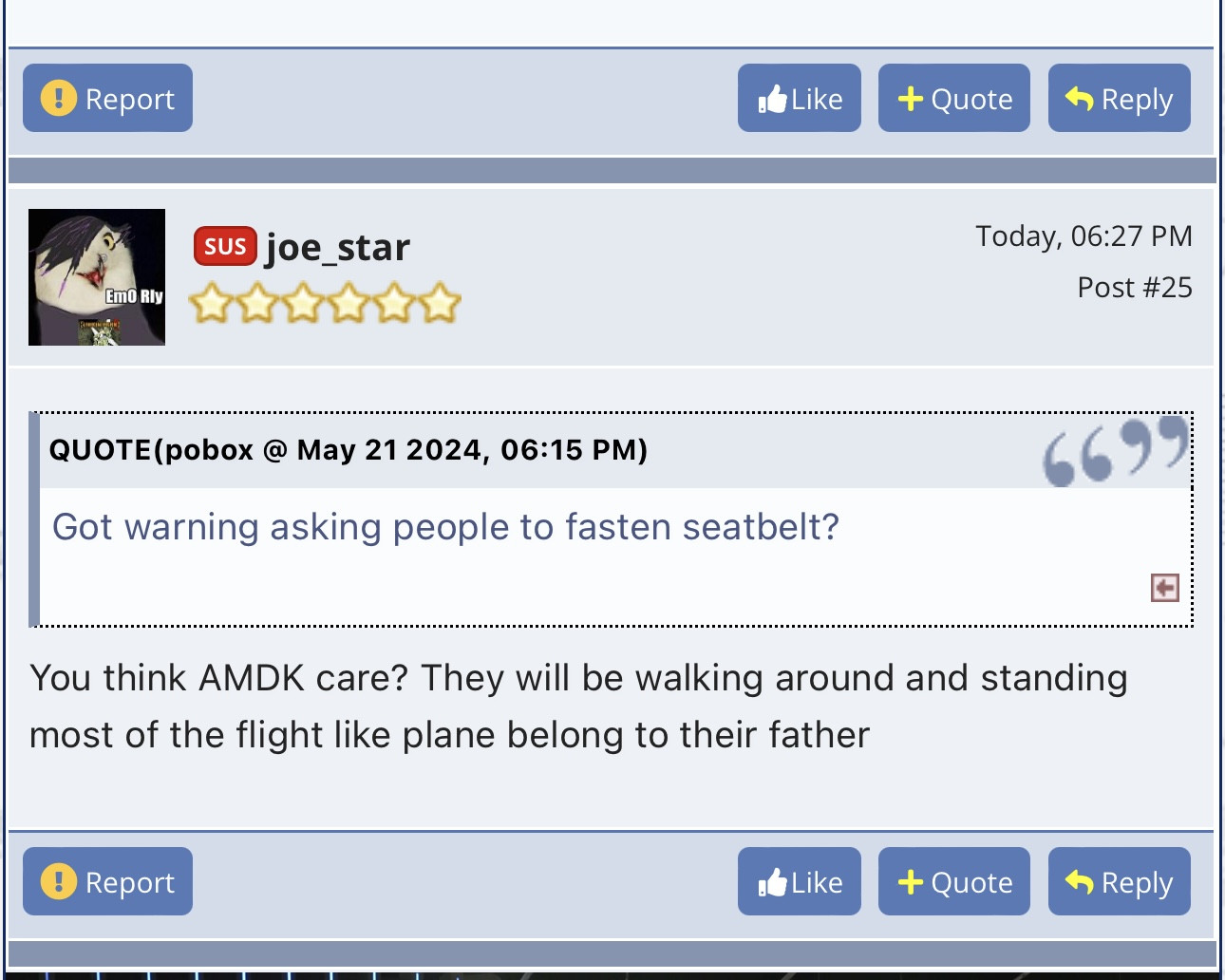
Task: Click the yellow exclamation icon on bottom Report
Action: click(x=59, y=881)
